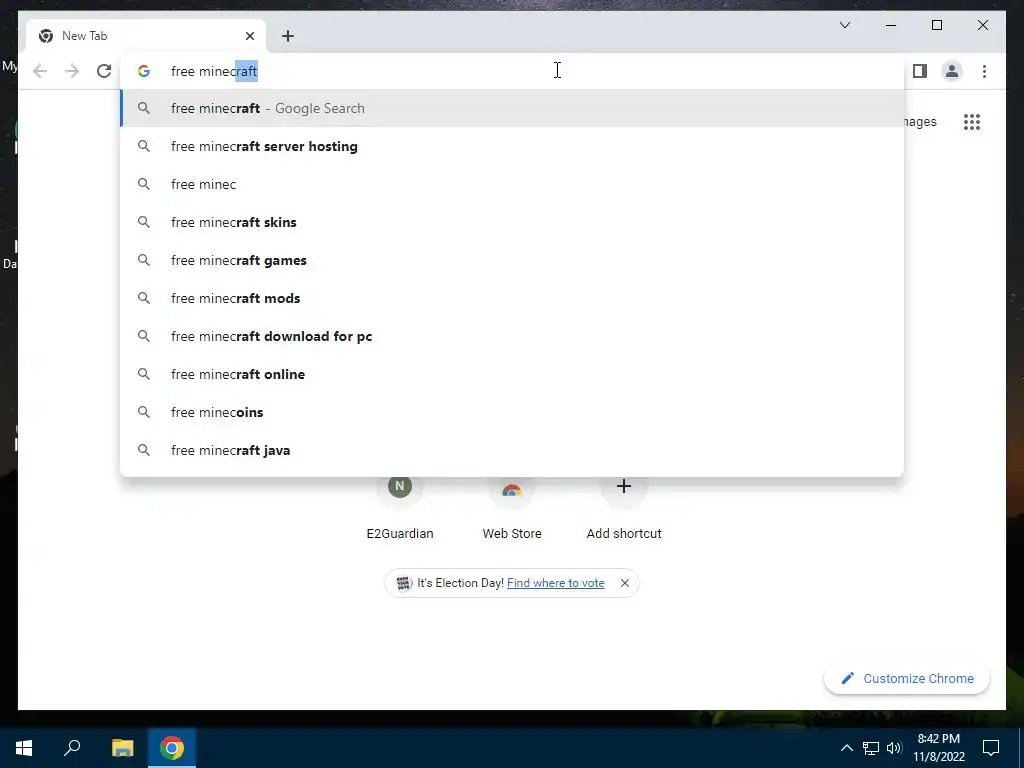Open the E2Guardian shortcut
The height and width of the screenshot is (768, 1024).
(400, 508)
